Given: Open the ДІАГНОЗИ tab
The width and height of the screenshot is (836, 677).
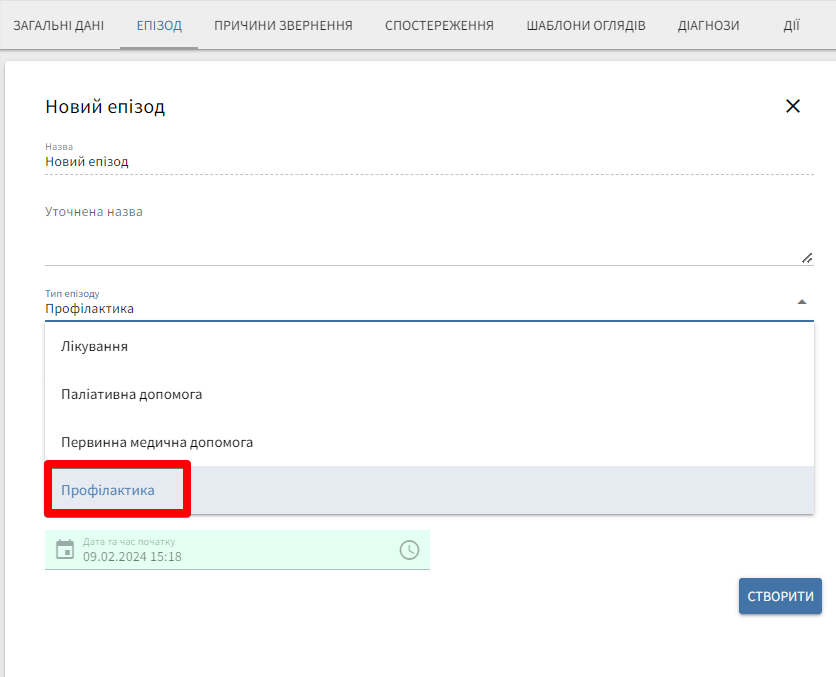Looking at the screenshot, I should coord(708,25).
